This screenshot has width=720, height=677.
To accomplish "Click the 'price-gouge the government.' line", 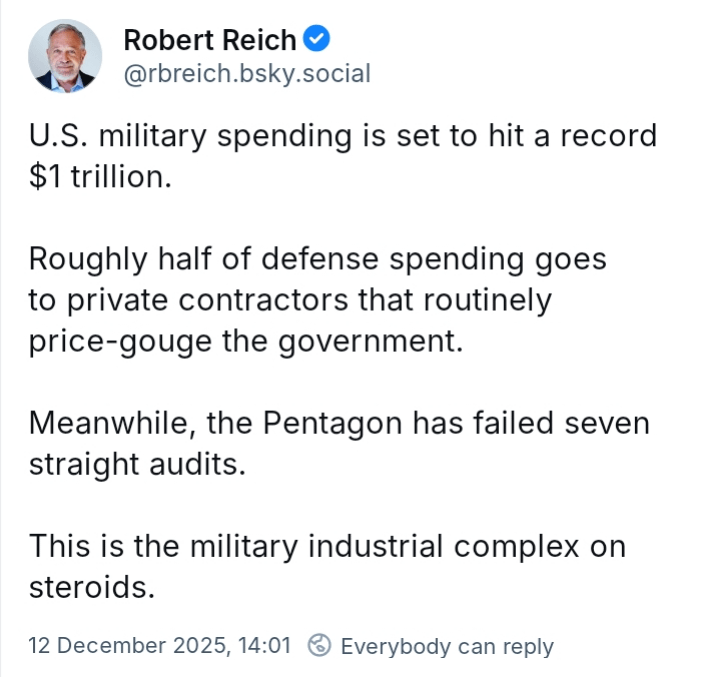I will coord(247,341).
